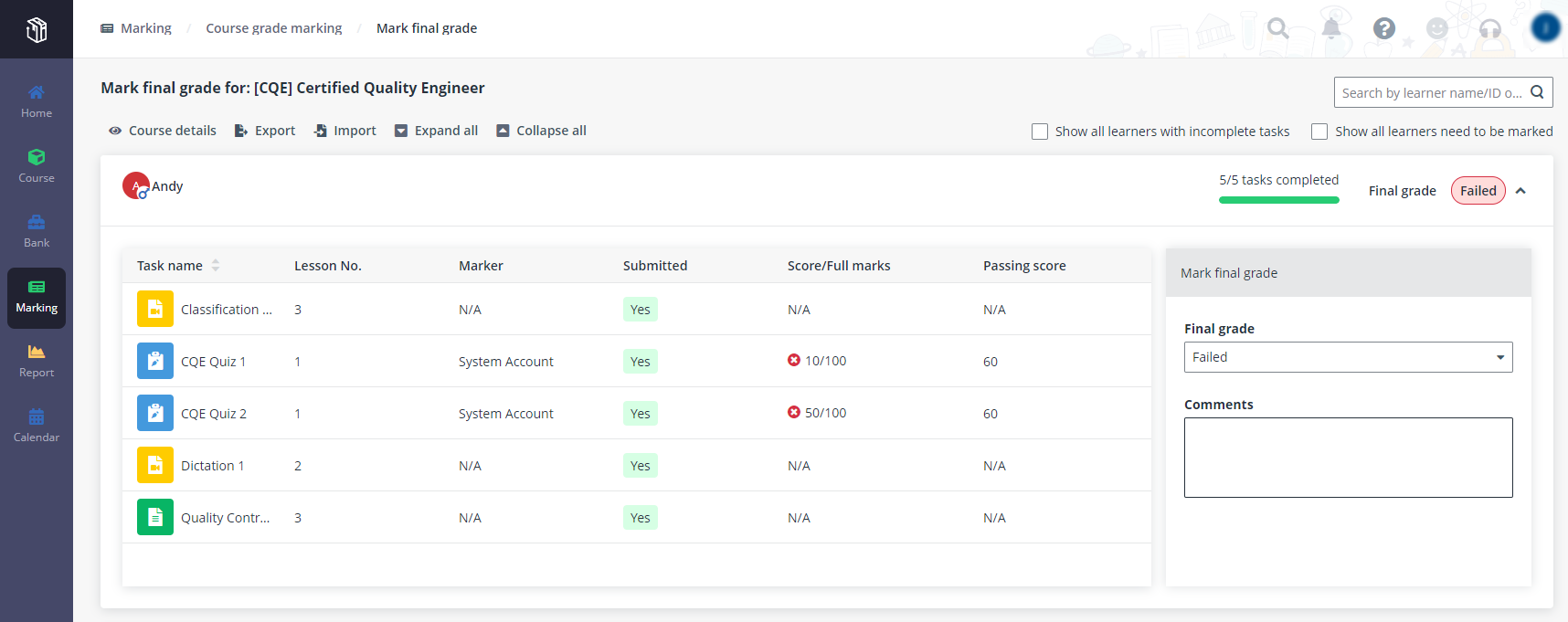This screenshot has width=1568, height=622.
Task: Click the Course details eye icon
Action: click(x=115, y=131)
